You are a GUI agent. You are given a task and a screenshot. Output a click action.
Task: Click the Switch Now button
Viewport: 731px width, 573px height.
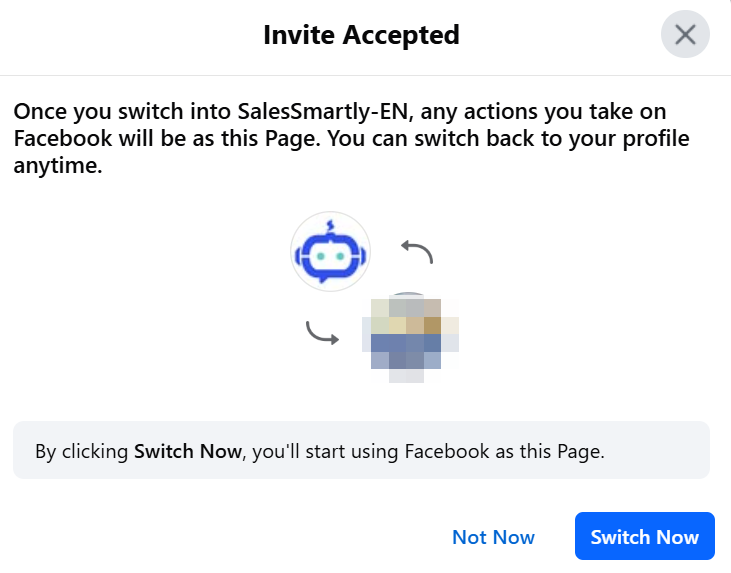(x=645, y=537)
